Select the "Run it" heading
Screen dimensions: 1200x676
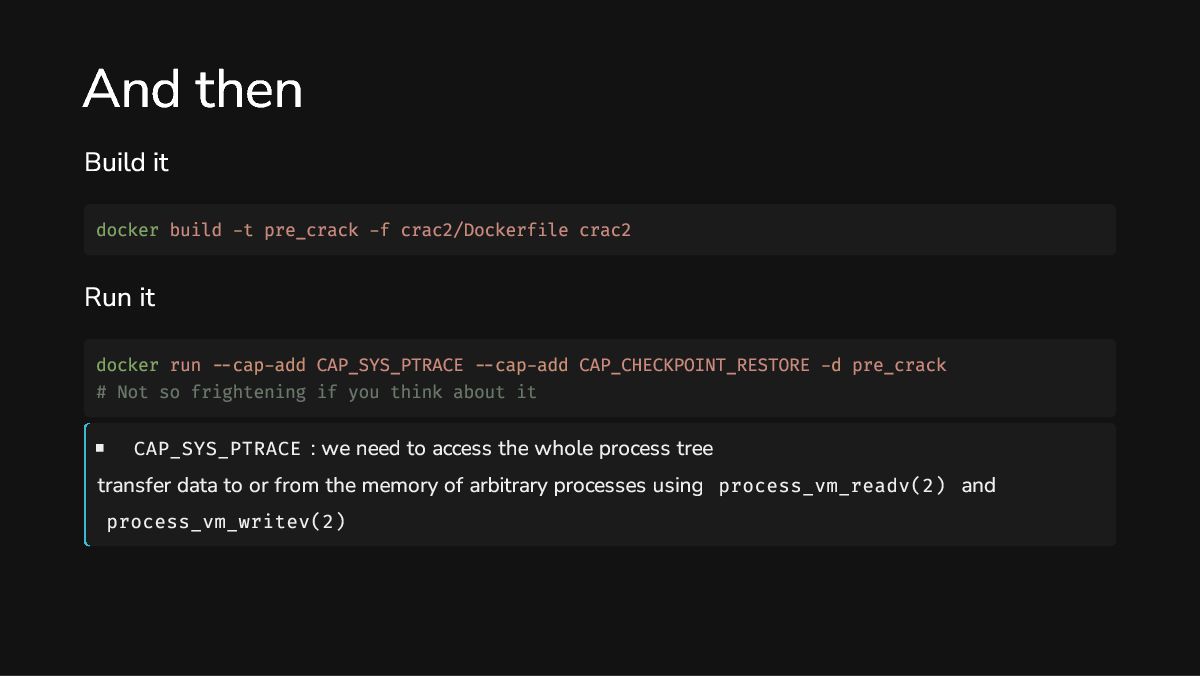119,298
